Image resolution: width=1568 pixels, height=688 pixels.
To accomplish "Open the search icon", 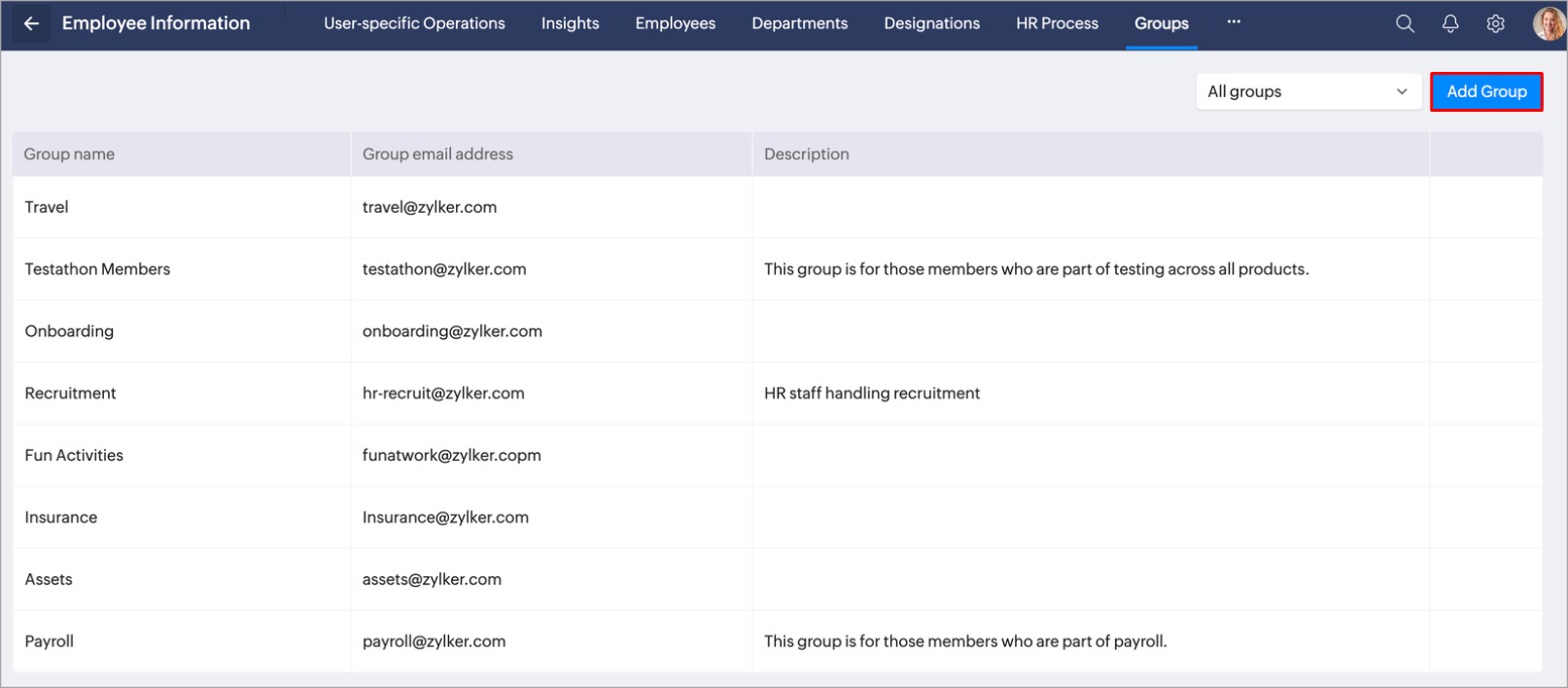I will coord(1405,23).
